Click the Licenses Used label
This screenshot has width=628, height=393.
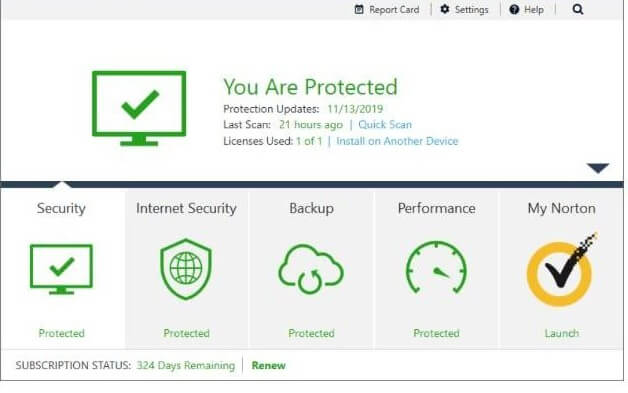pyautogui.click(x=258, y=141)
